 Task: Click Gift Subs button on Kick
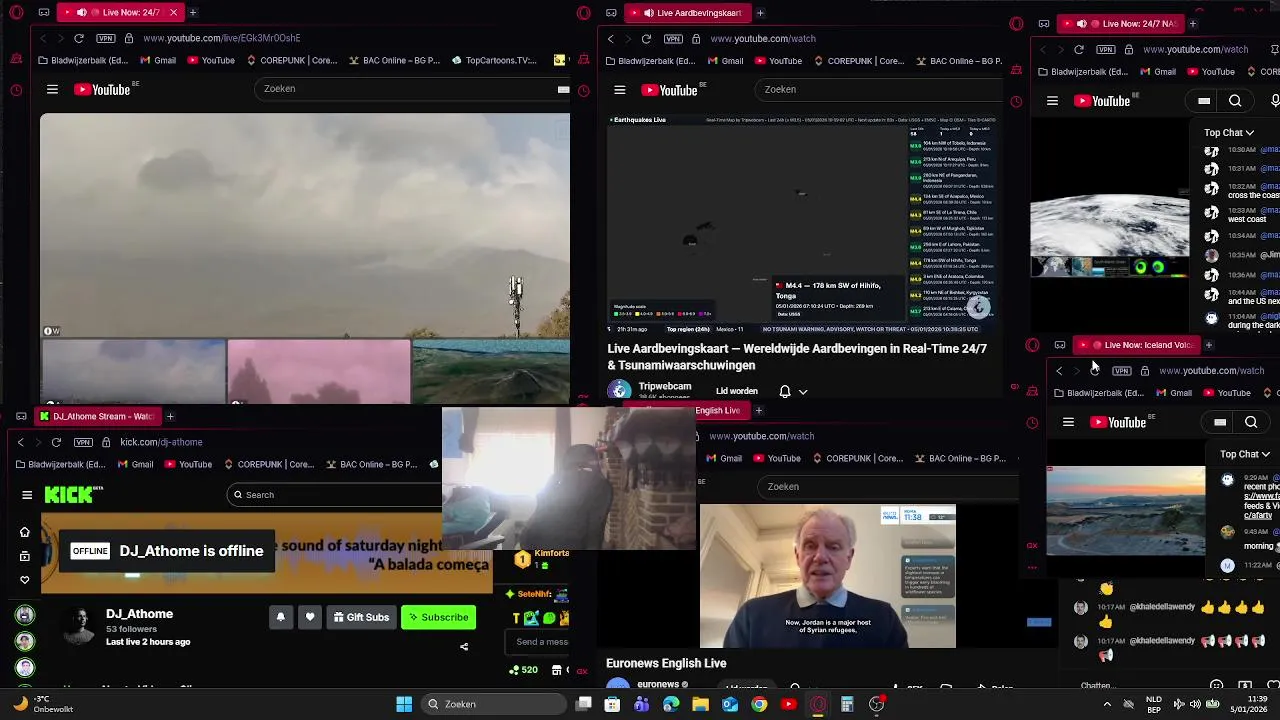point(361,617)
